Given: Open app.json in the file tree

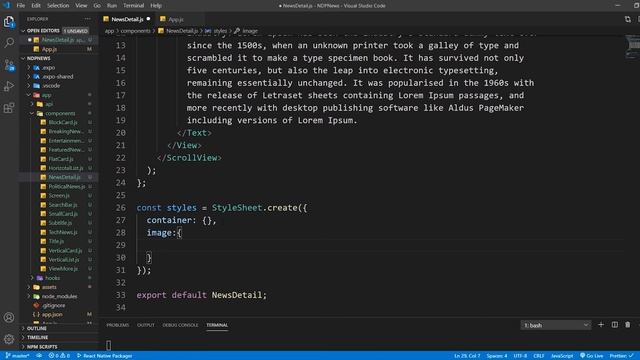Looking at the screenshot, I should (x=52, y=315).
